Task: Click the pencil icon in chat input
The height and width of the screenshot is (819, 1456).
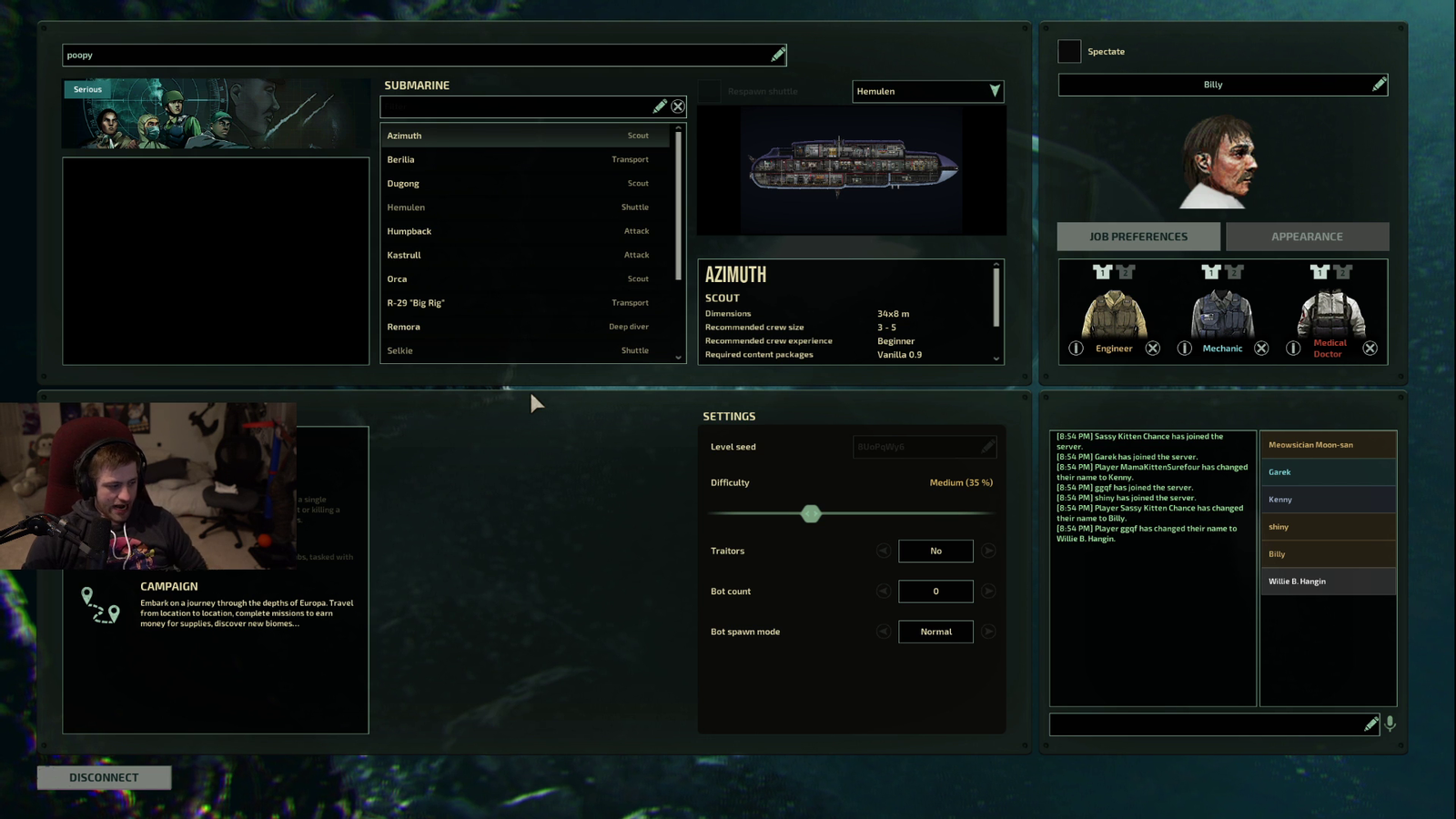Action: coord(1370,724)
